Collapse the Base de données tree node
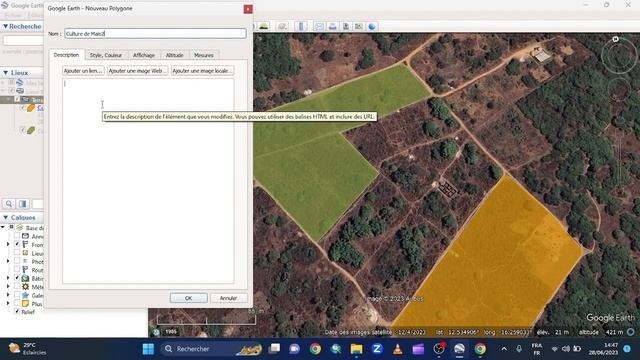Viewport: 640px width, 360px height. (x=3, y=227)
